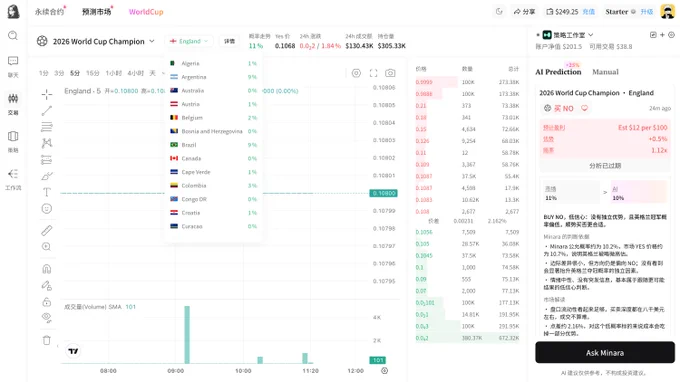This screenshot has height=382, width=680.
Task: Open the search icon in left sidebar
Action: [13, 36]
